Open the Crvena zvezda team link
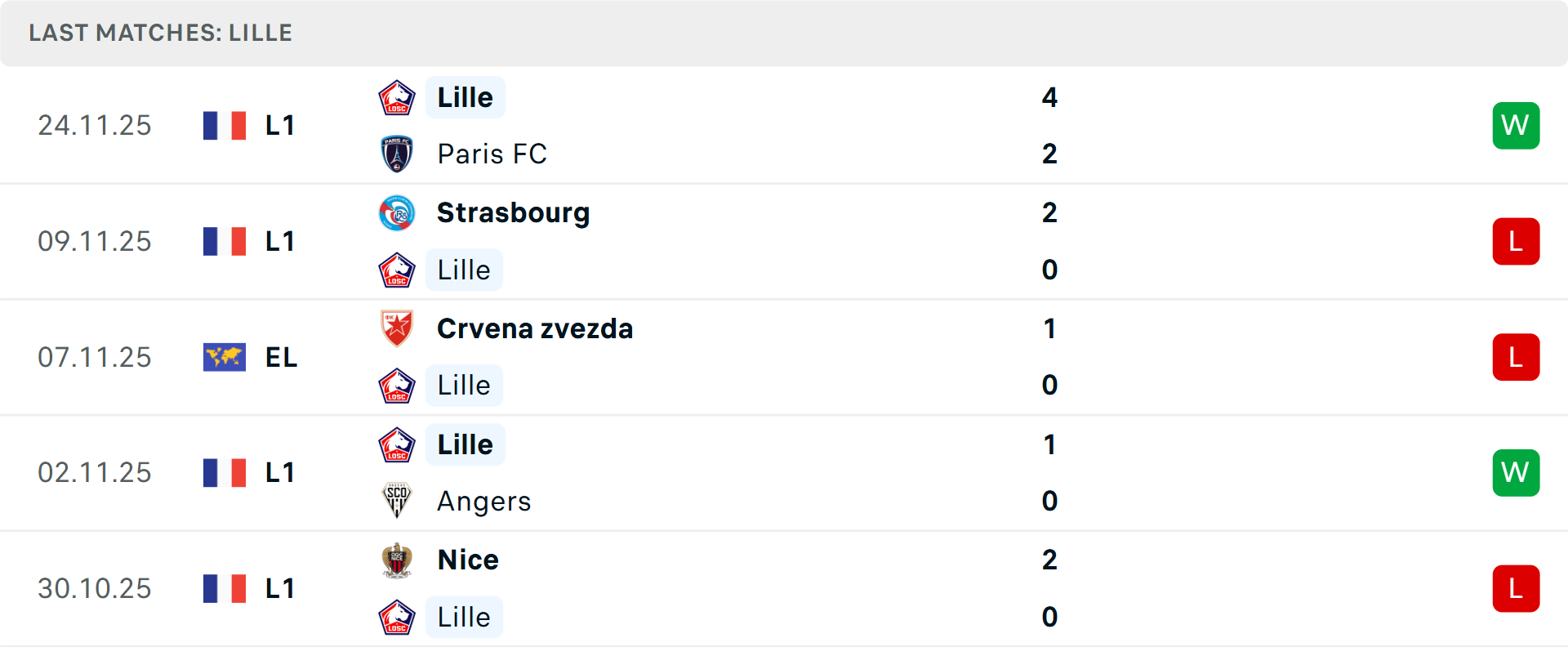Screen dimensions: 1568x647 [x=535, y=328]
